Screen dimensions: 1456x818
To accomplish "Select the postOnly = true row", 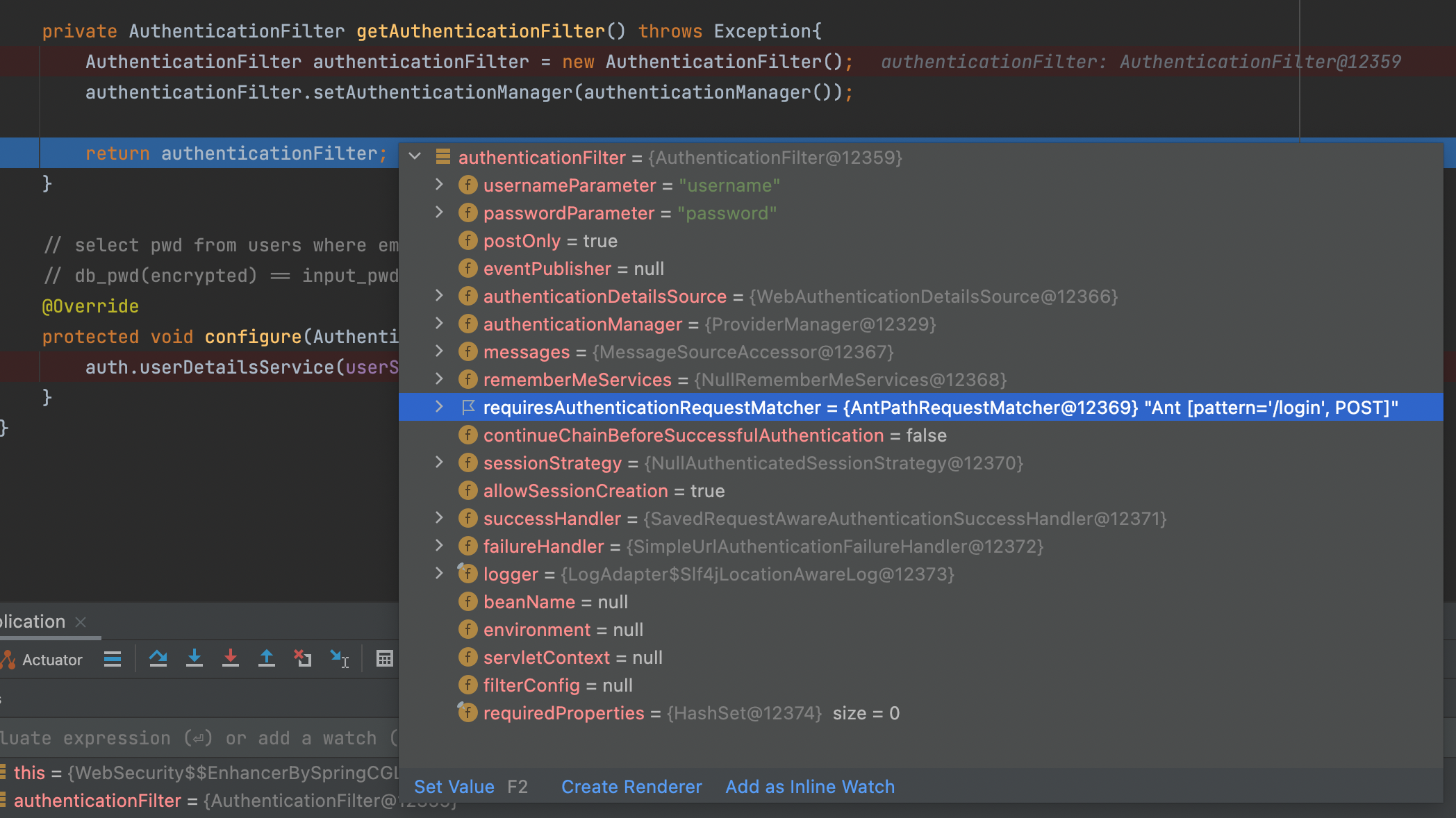I will click(x=550, y=241).
